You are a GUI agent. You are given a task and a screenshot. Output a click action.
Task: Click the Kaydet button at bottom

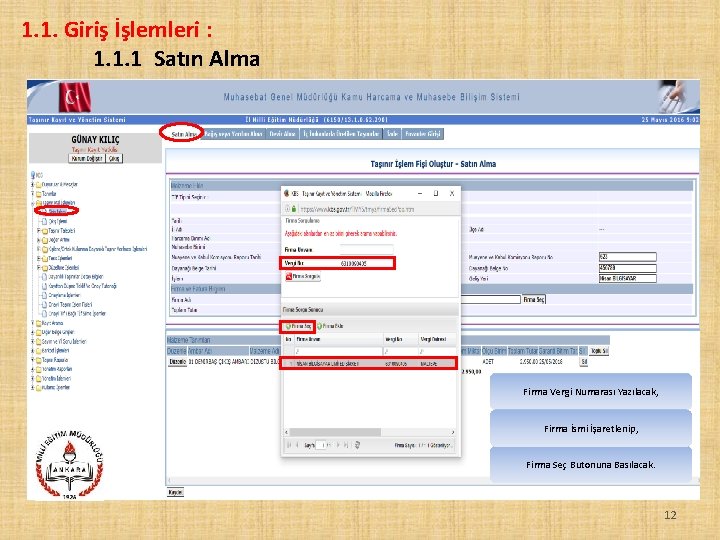coord(175,492)
